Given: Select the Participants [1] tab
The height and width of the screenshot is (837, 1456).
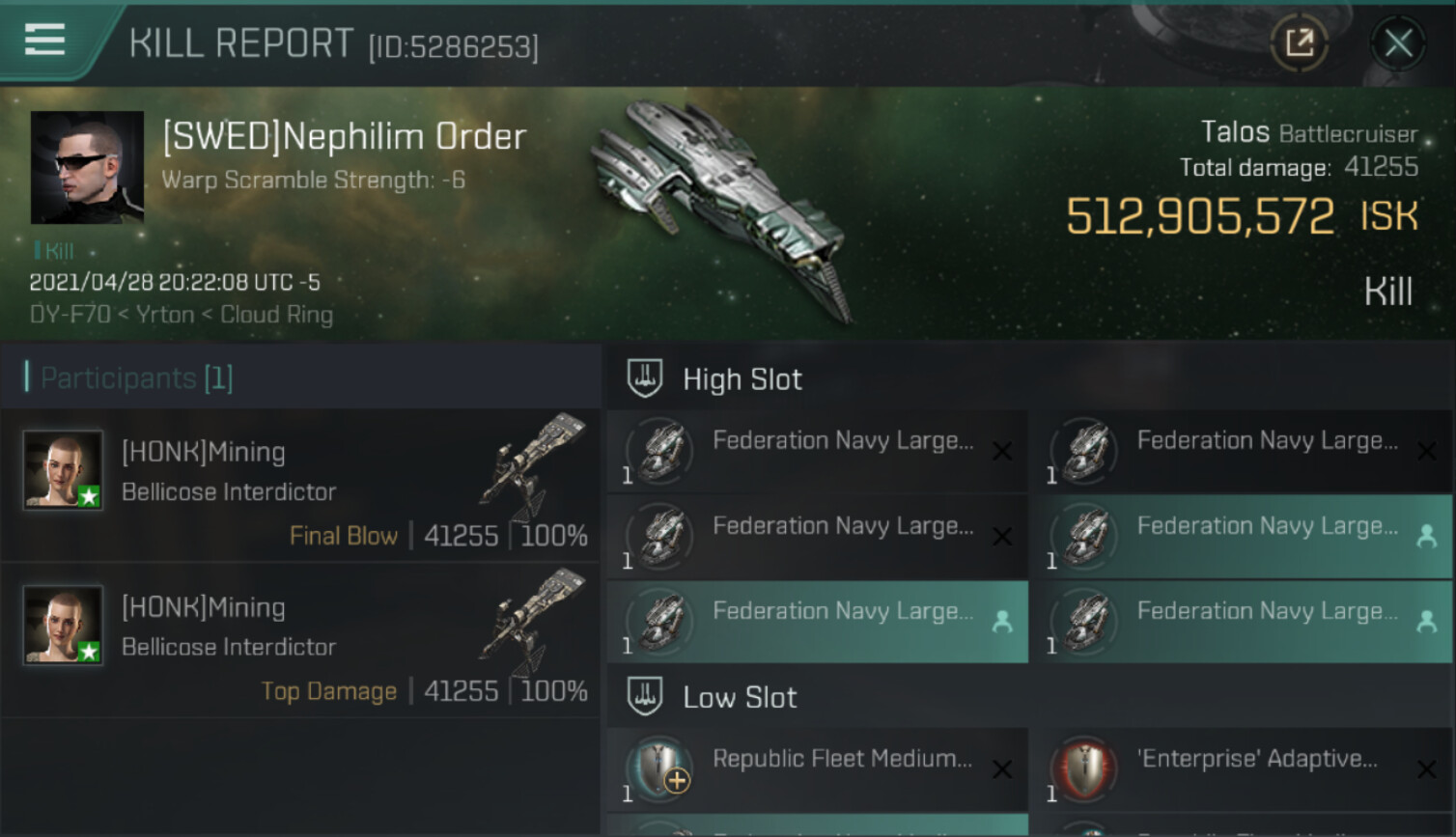Looking at the screenshot, I should [x=136, y=377].
